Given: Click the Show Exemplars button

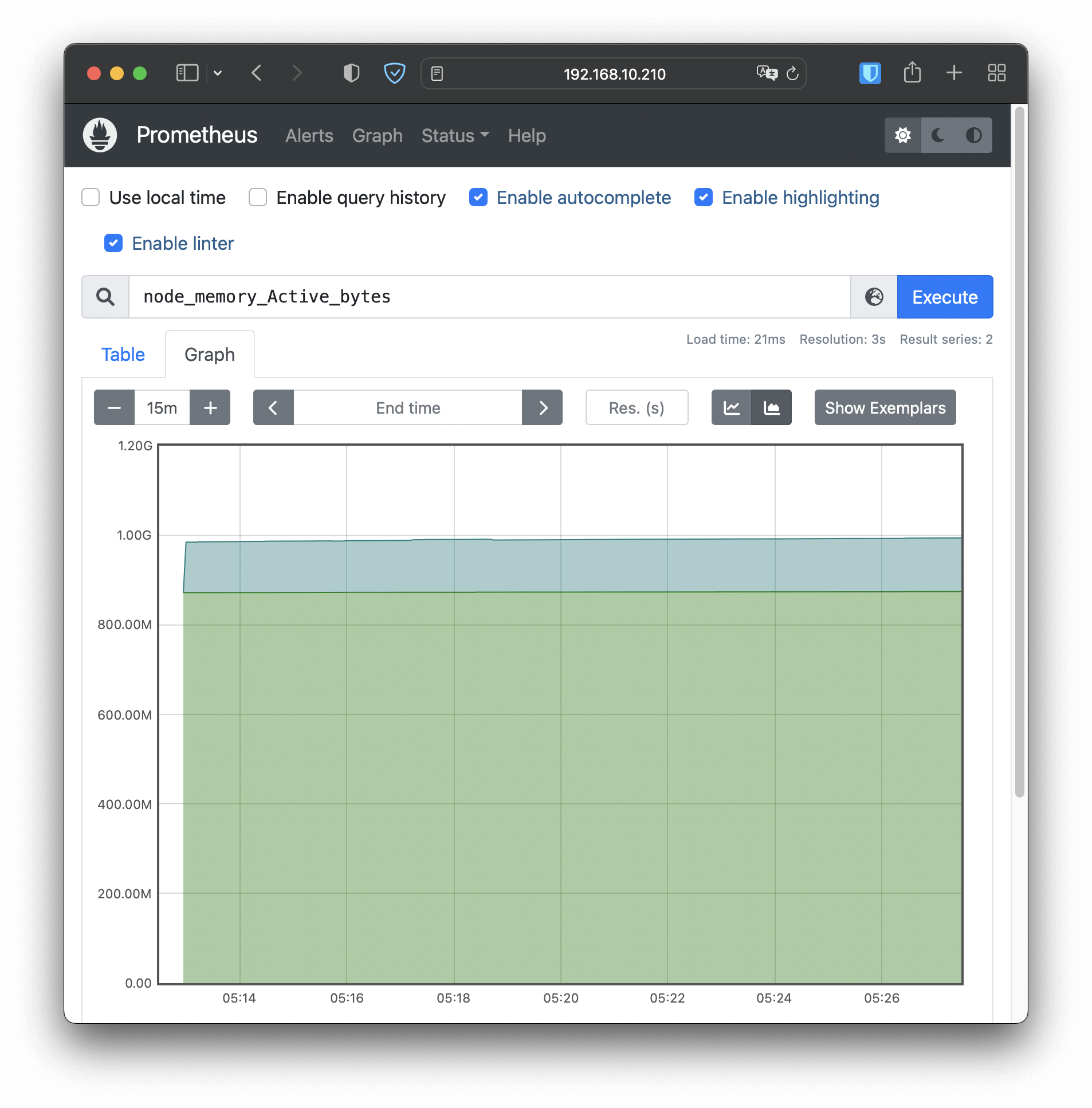Looking at the screenshot, I should tap(885, 408).
